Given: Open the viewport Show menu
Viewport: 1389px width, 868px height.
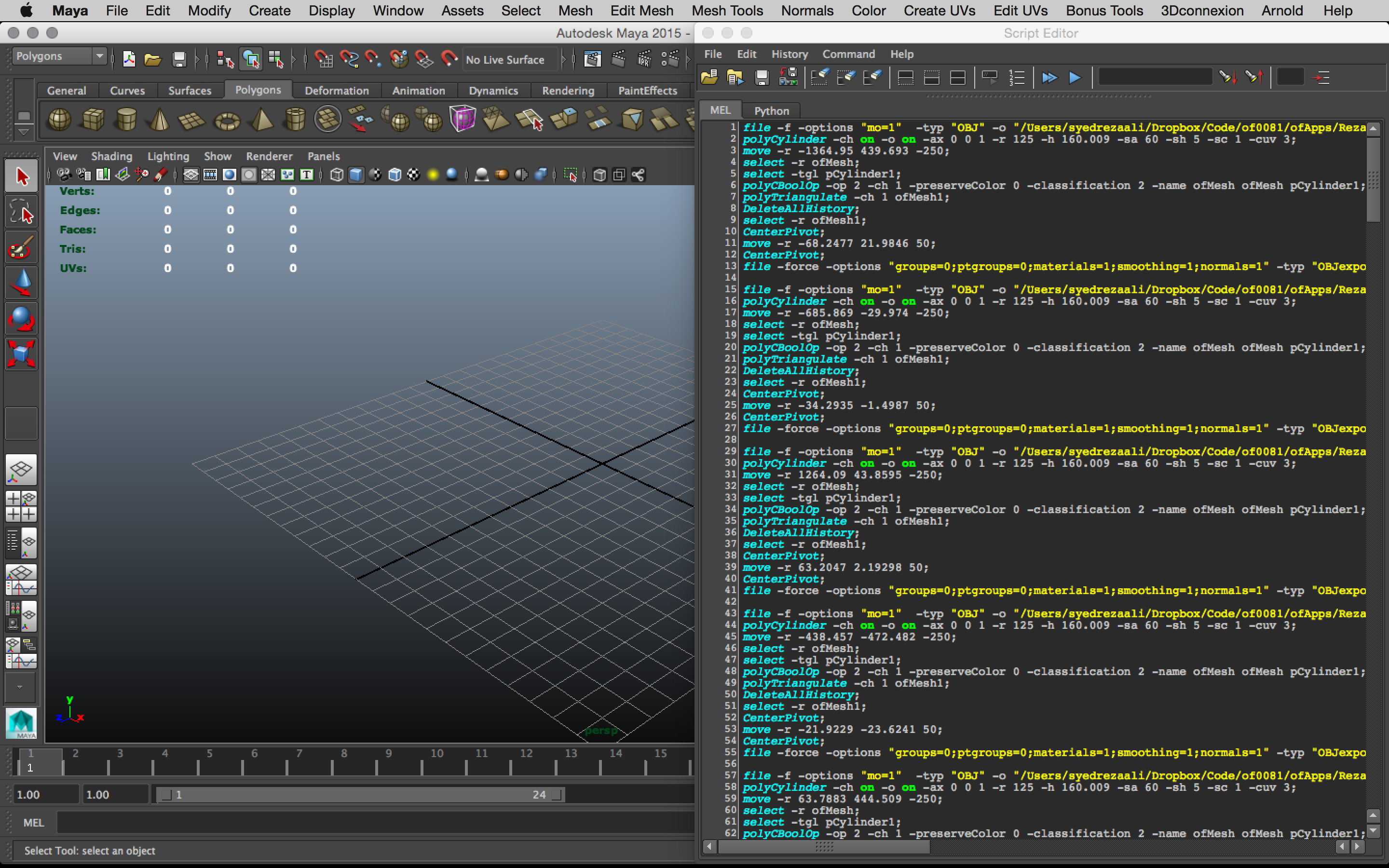Looking at the screenshot, I should pos(218,156).
